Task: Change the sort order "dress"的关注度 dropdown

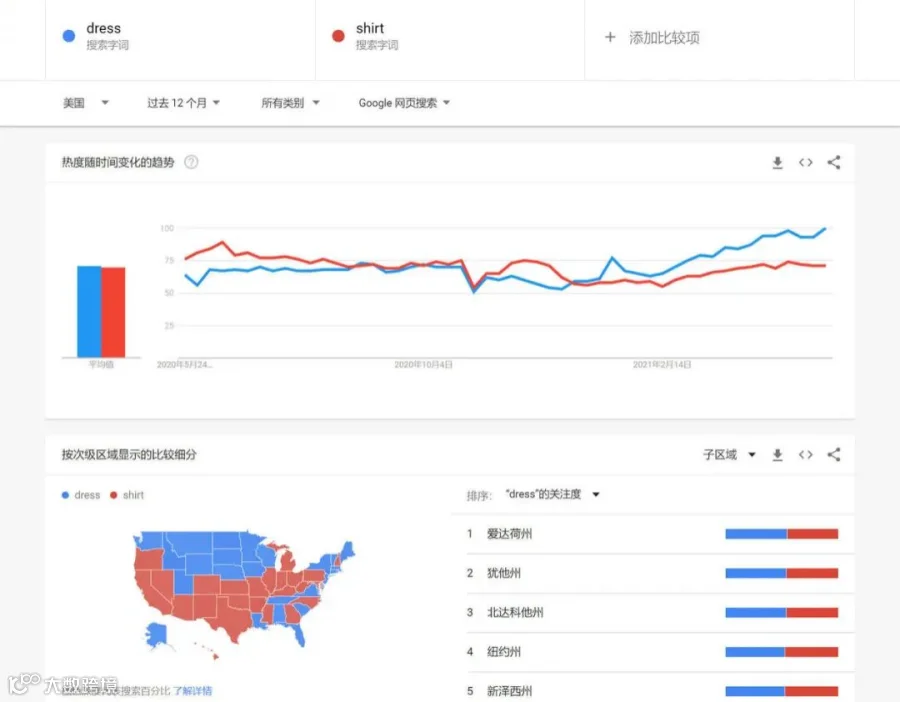Action: tap(552, 494)
